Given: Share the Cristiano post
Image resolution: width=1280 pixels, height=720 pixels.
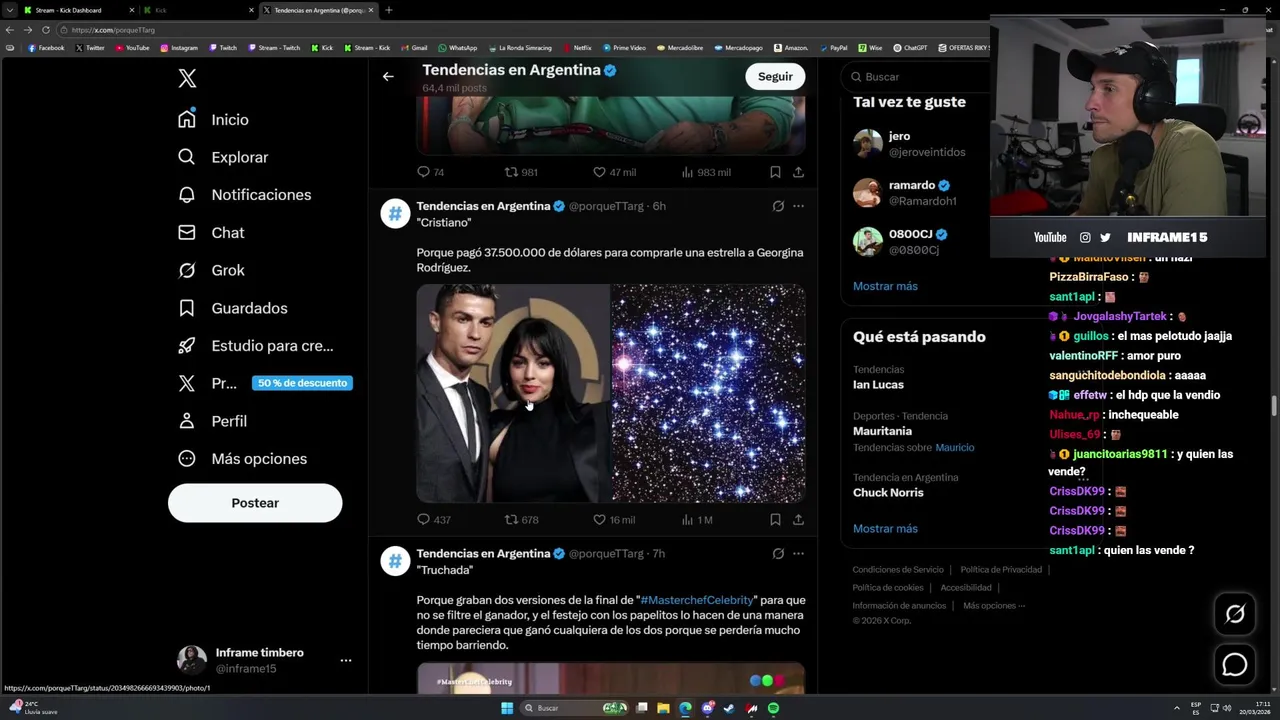Looking at the screenshot, I should (x=798, y=520).
